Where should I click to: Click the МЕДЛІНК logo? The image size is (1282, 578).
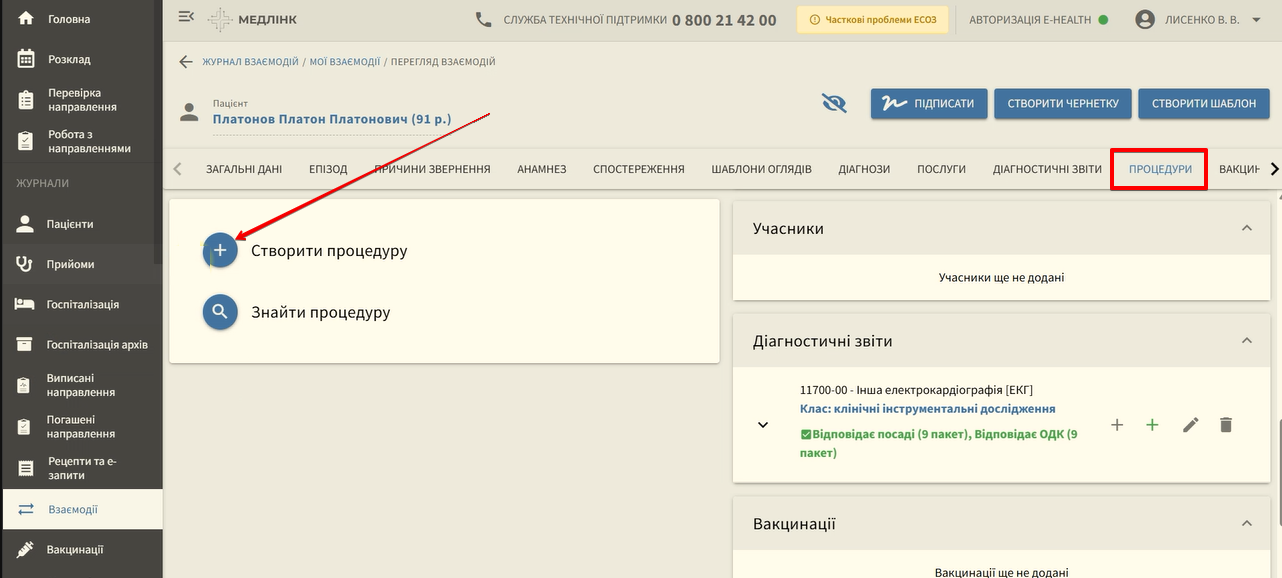252,19
